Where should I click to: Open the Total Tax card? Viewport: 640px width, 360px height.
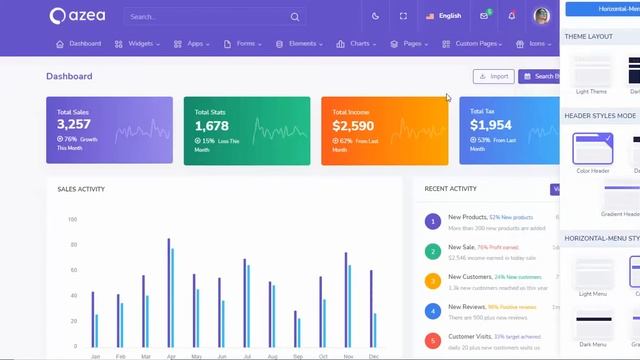point(509,131)
